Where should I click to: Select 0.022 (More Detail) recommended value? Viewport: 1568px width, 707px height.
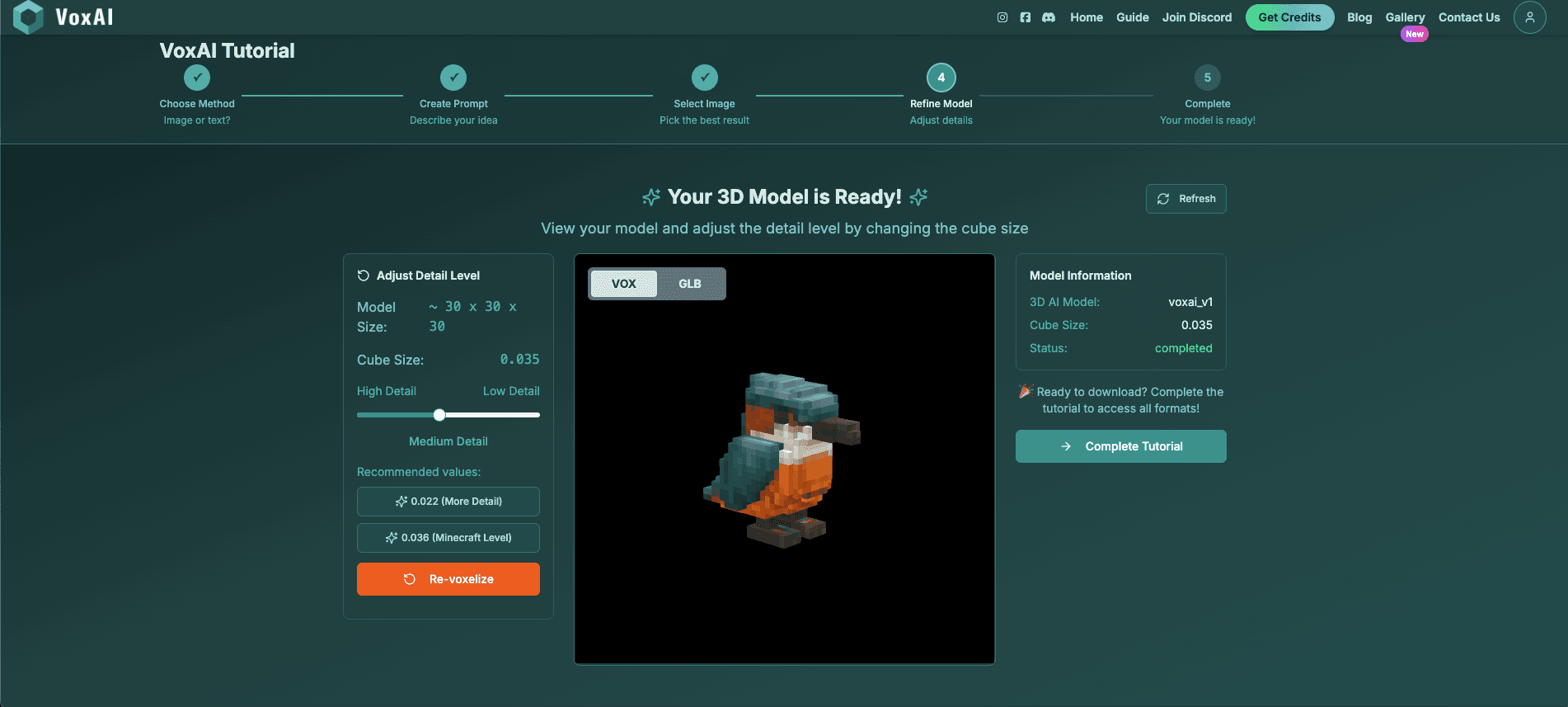(x=448, y=502)
